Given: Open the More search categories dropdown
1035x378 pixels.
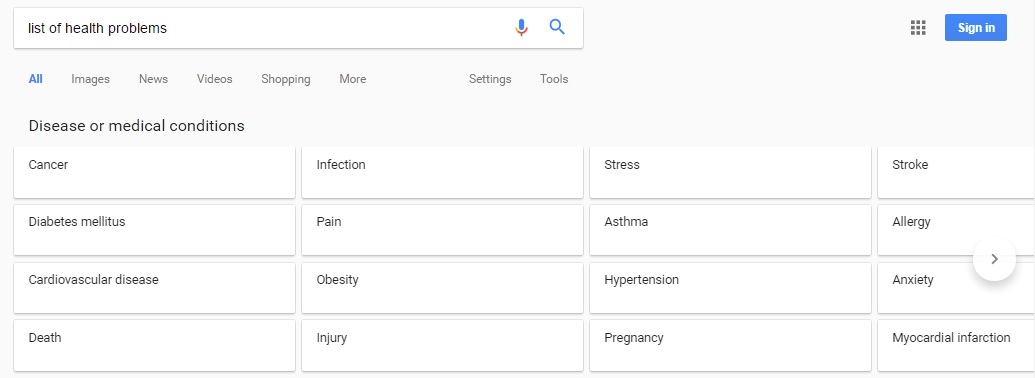Looking at the screenshot, I should coord(352,79).
